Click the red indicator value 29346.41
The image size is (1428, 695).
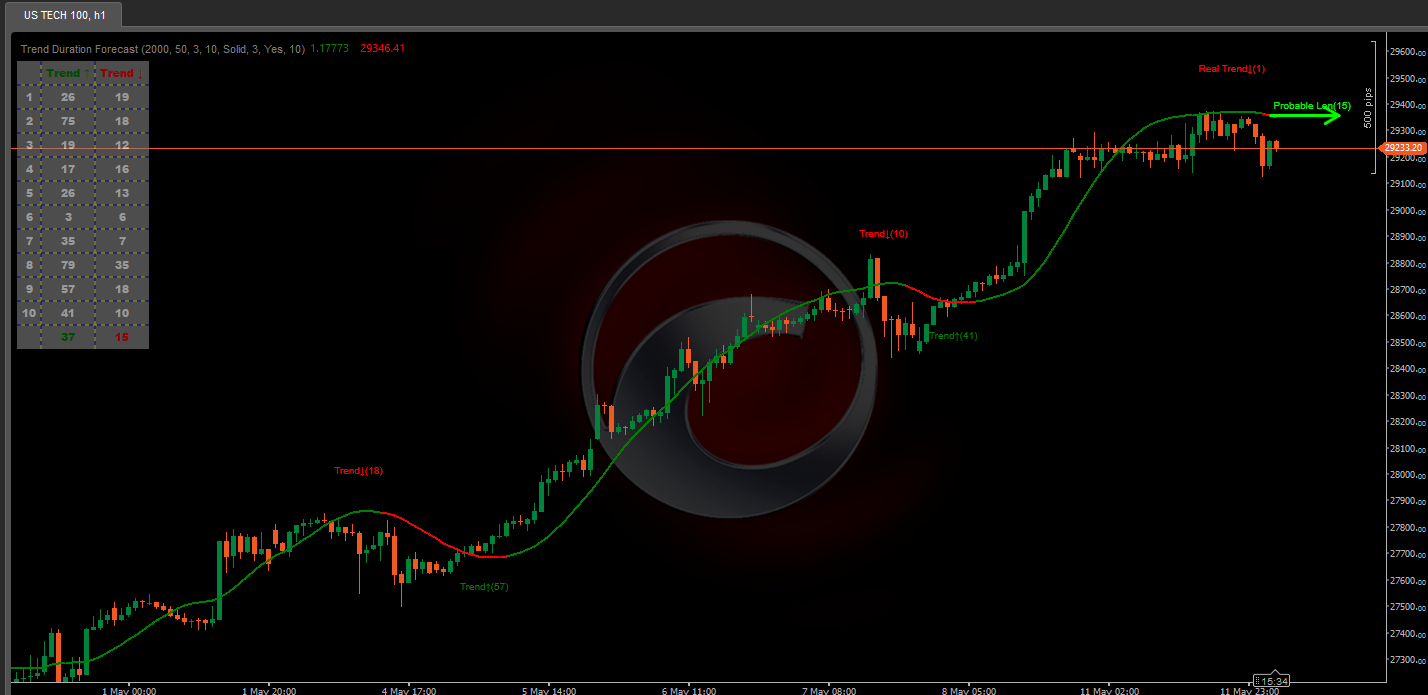coord(382,48)
